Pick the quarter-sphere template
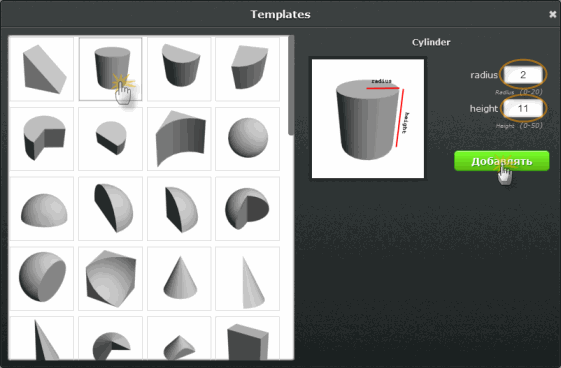561x368 pixels. (179, 208)
